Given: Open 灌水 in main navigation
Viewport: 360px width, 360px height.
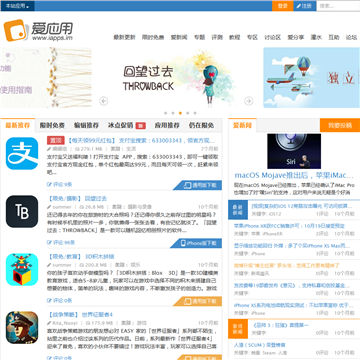Looking at the screenshot, I should [316, 37].
